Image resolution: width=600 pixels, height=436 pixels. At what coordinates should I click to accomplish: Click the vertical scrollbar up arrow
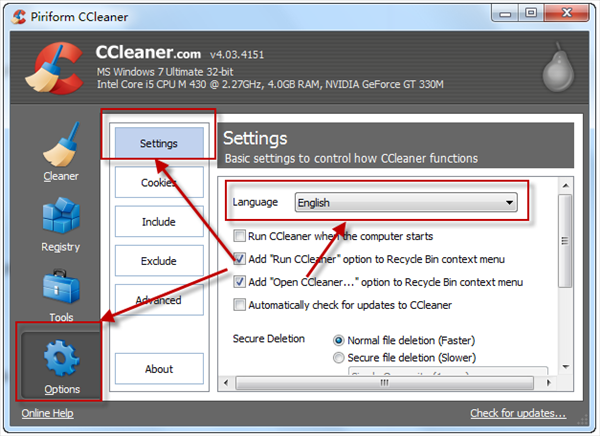tap(566, 186)
